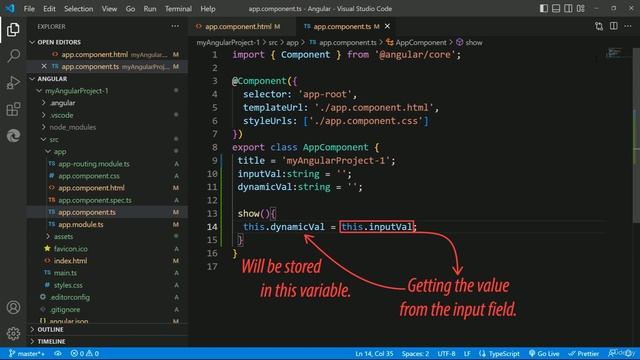Close app.component.ts in Open Editors list

pos(44,66)
